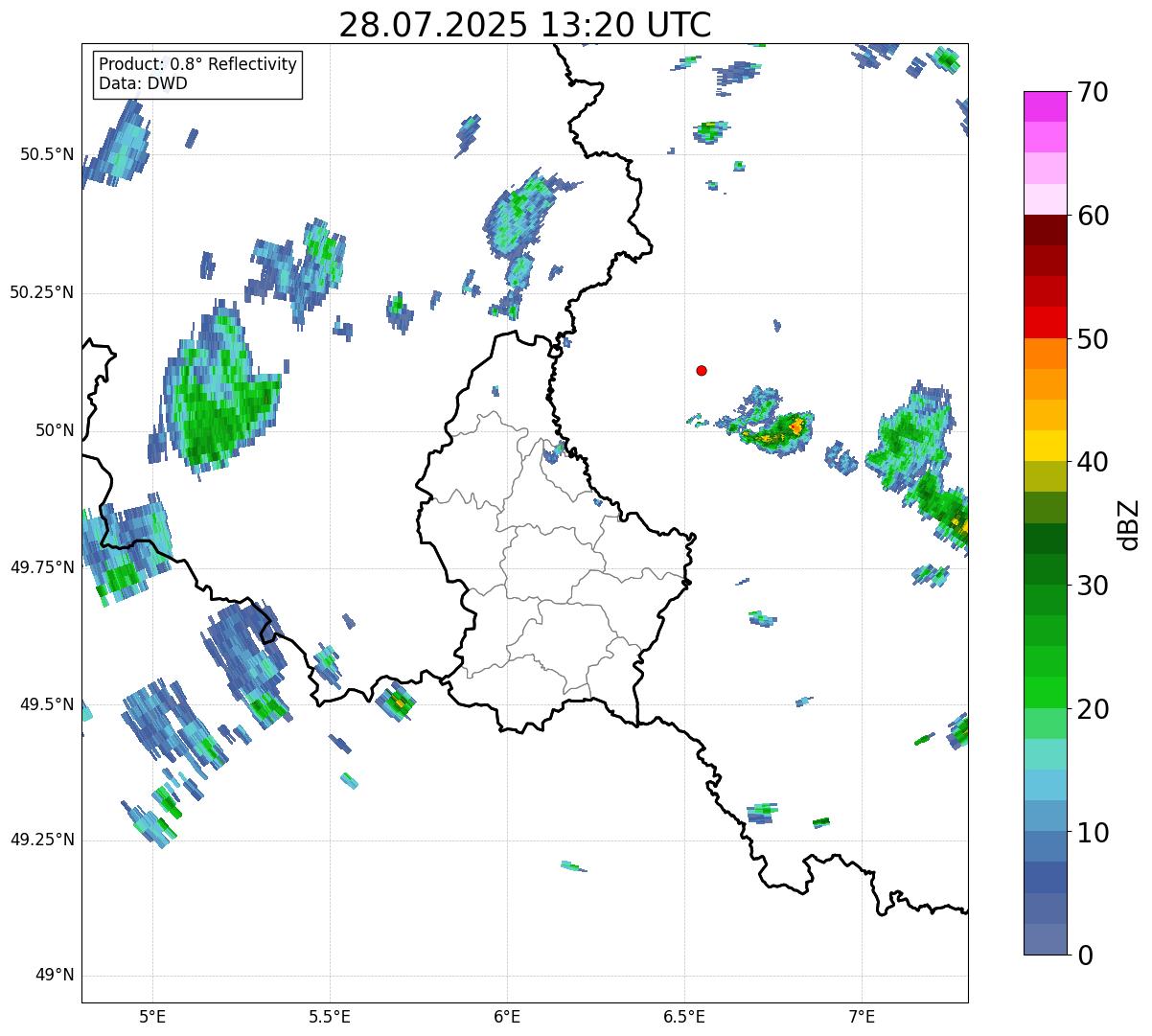The height and width of the screenshot is (1036, 1152).
Task: Click the 'Data: DWD' text
Action: tap(143, 83)
